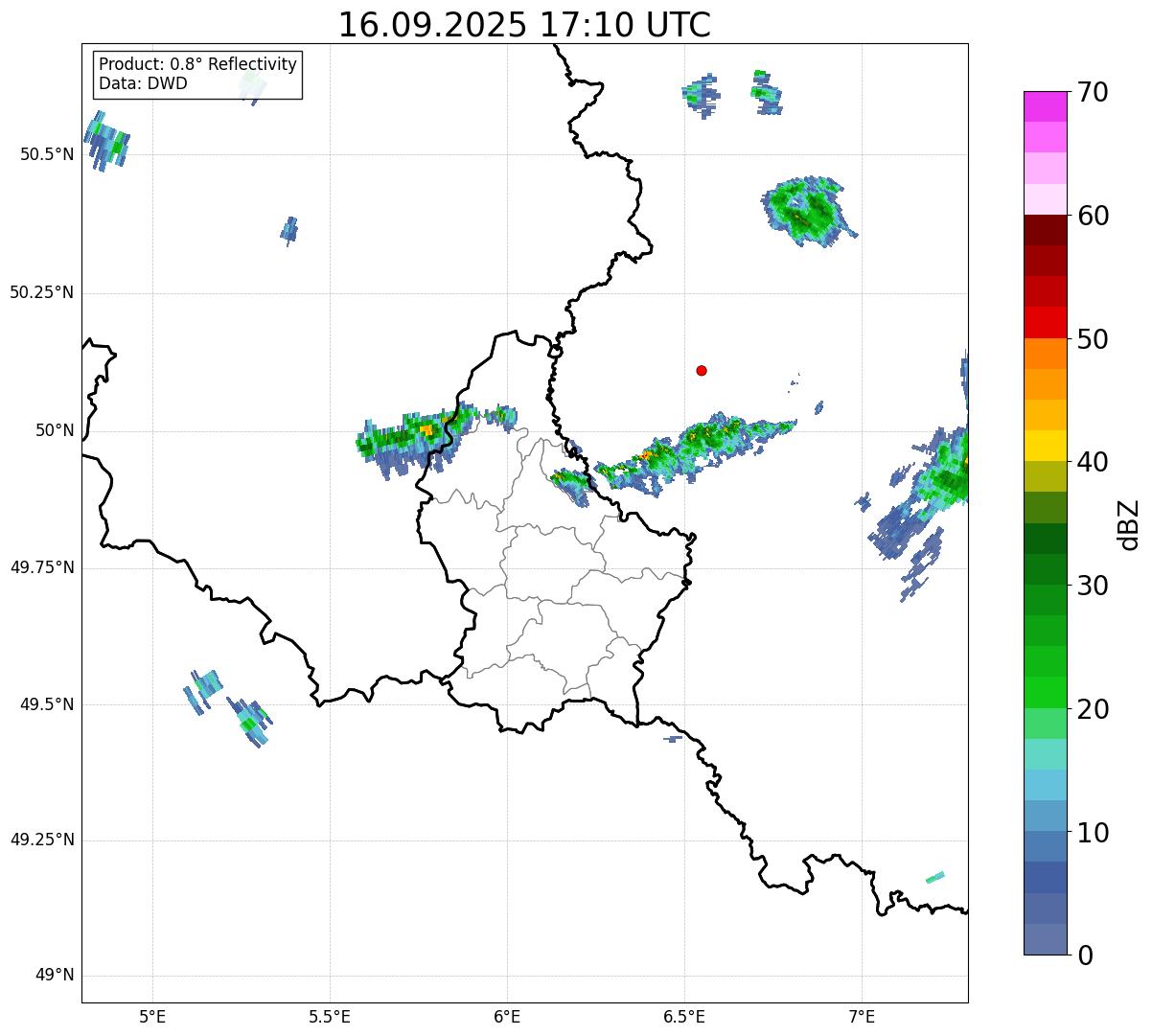Image resolution: width=1152 pixels, height=1036 pixels.
Task: Click the "49.75°N" latitude label
Action: click(41, 567)
